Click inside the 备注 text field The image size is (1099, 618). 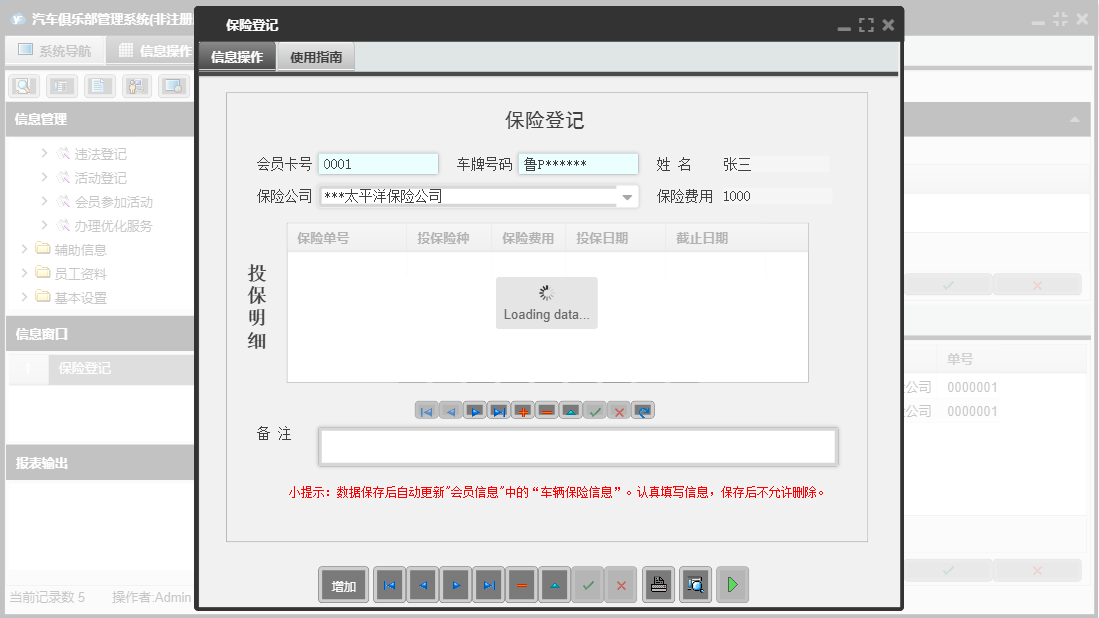click(577, 446)
